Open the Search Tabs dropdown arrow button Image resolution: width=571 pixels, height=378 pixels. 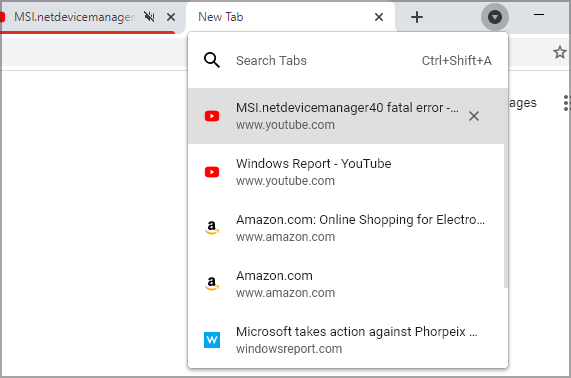pyautogui.click(x=495, y=17)
